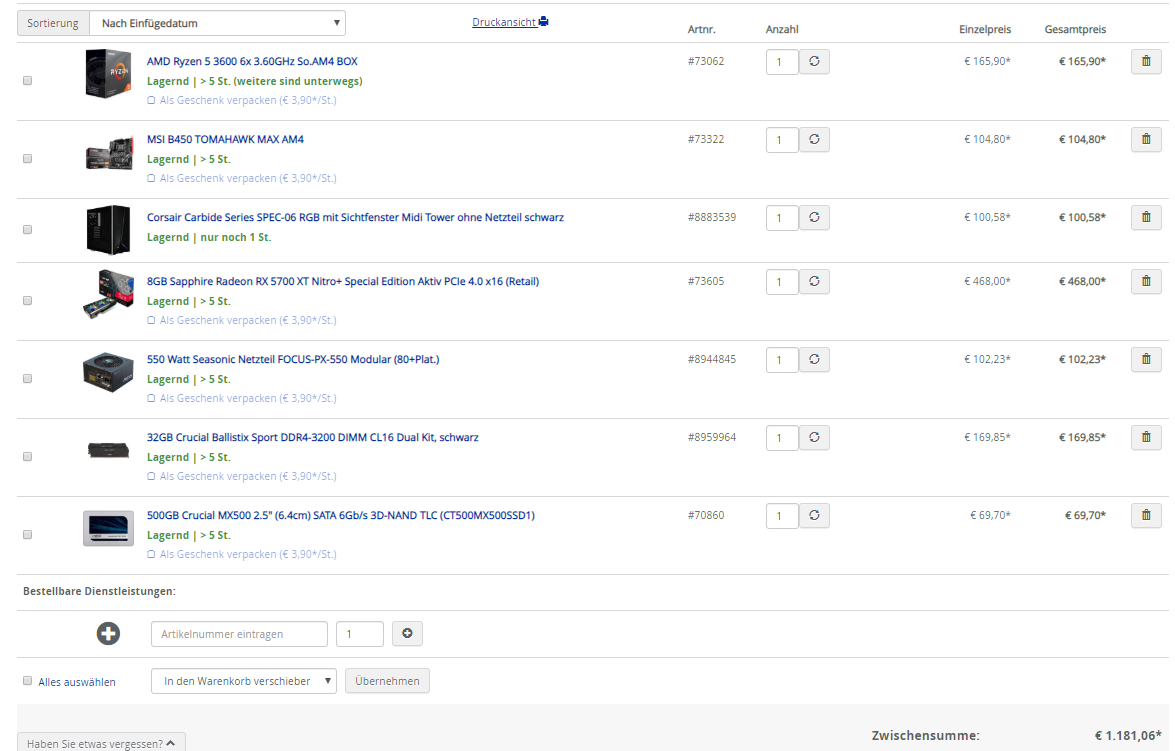Refresh quantity for MSI B450 TOMAHAWK MAX
1175x751 pixels.
pos(814,139)
